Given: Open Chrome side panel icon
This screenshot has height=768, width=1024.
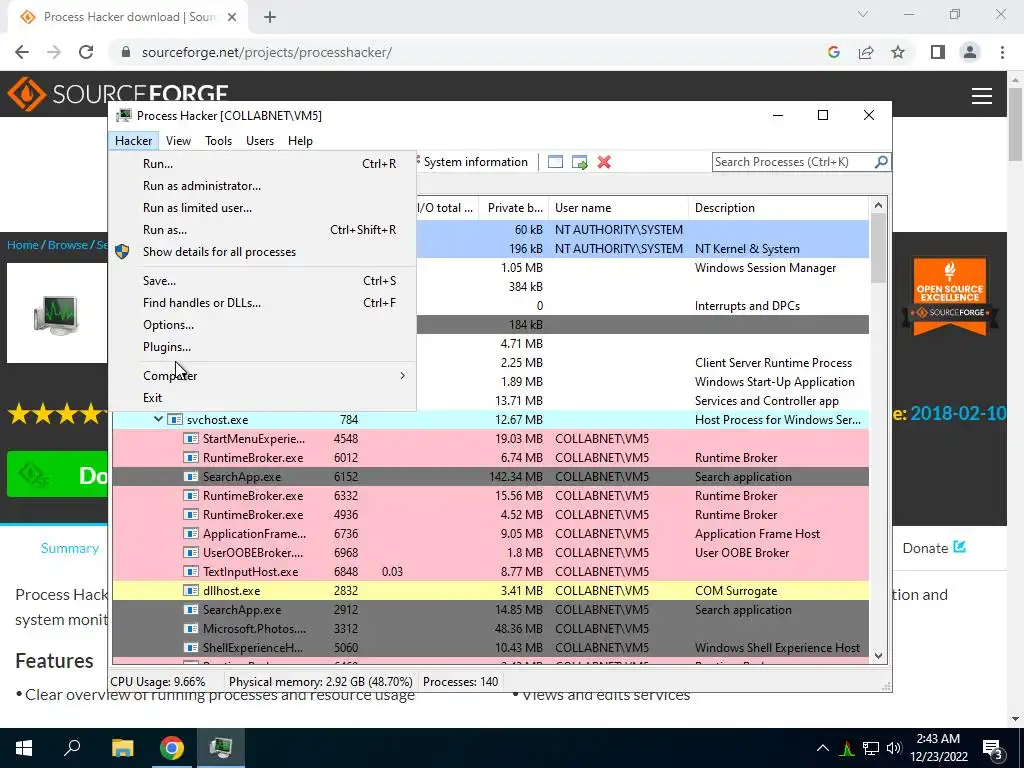Looking at the screenshot, I should click(x=938, y=52).
